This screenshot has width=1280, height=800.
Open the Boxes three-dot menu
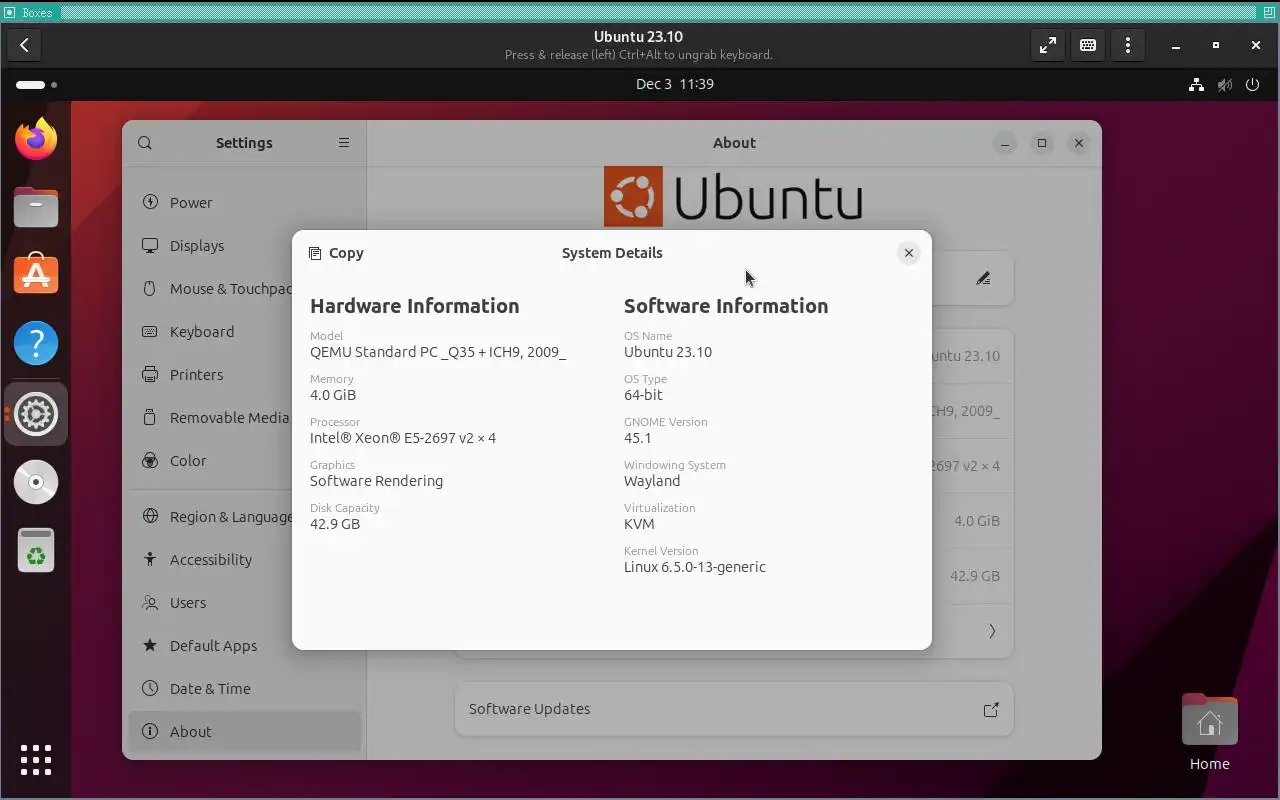(1128, 45)
